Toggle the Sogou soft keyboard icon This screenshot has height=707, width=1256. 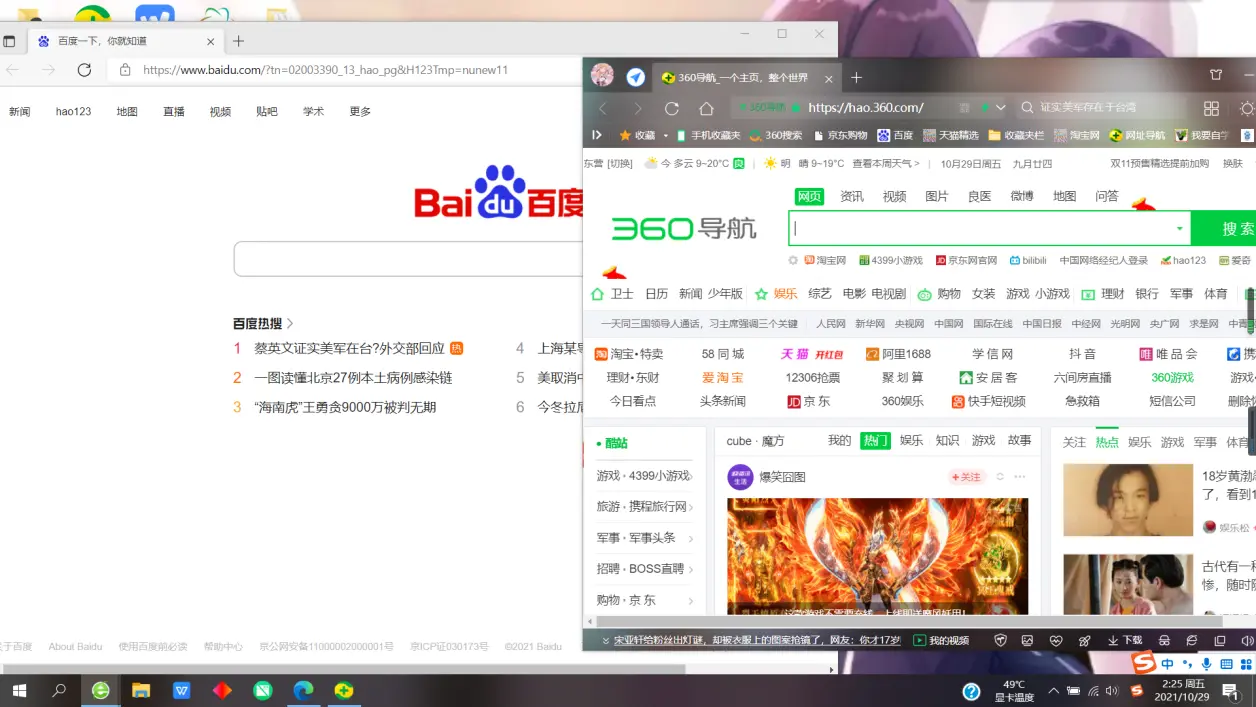click(x=1226, y=664)
